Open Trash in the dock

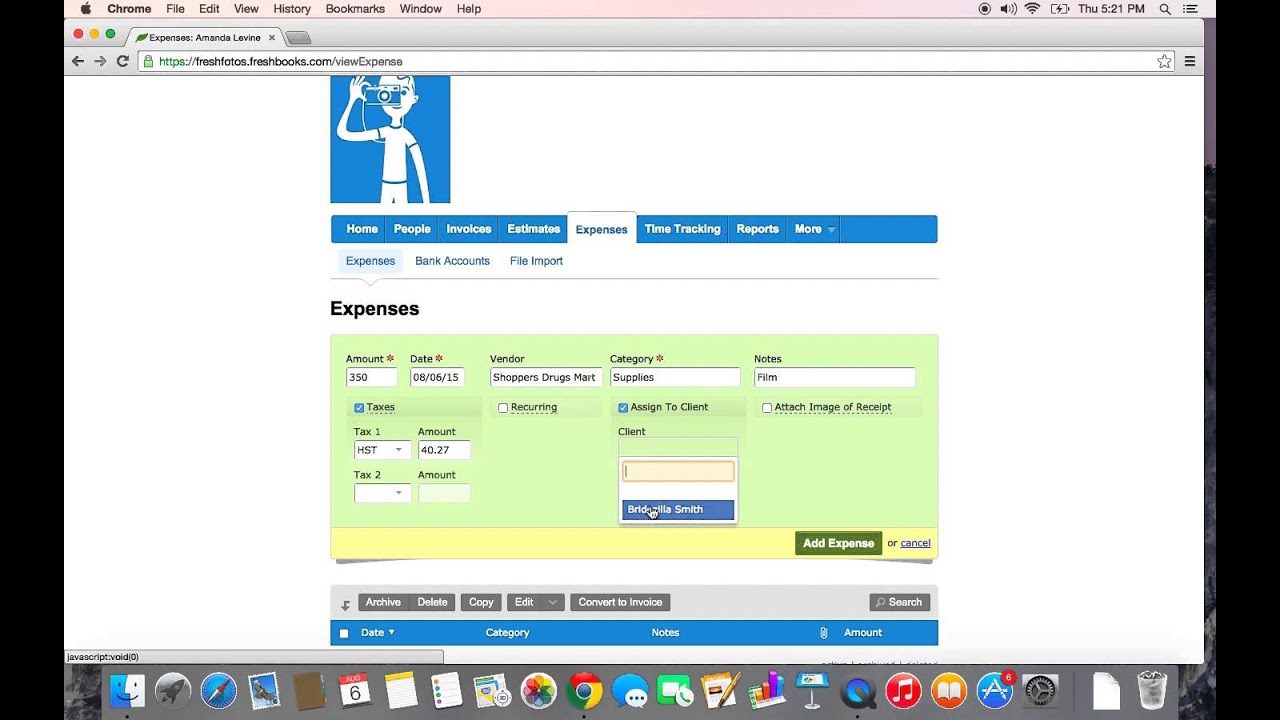coord(1152,691)
